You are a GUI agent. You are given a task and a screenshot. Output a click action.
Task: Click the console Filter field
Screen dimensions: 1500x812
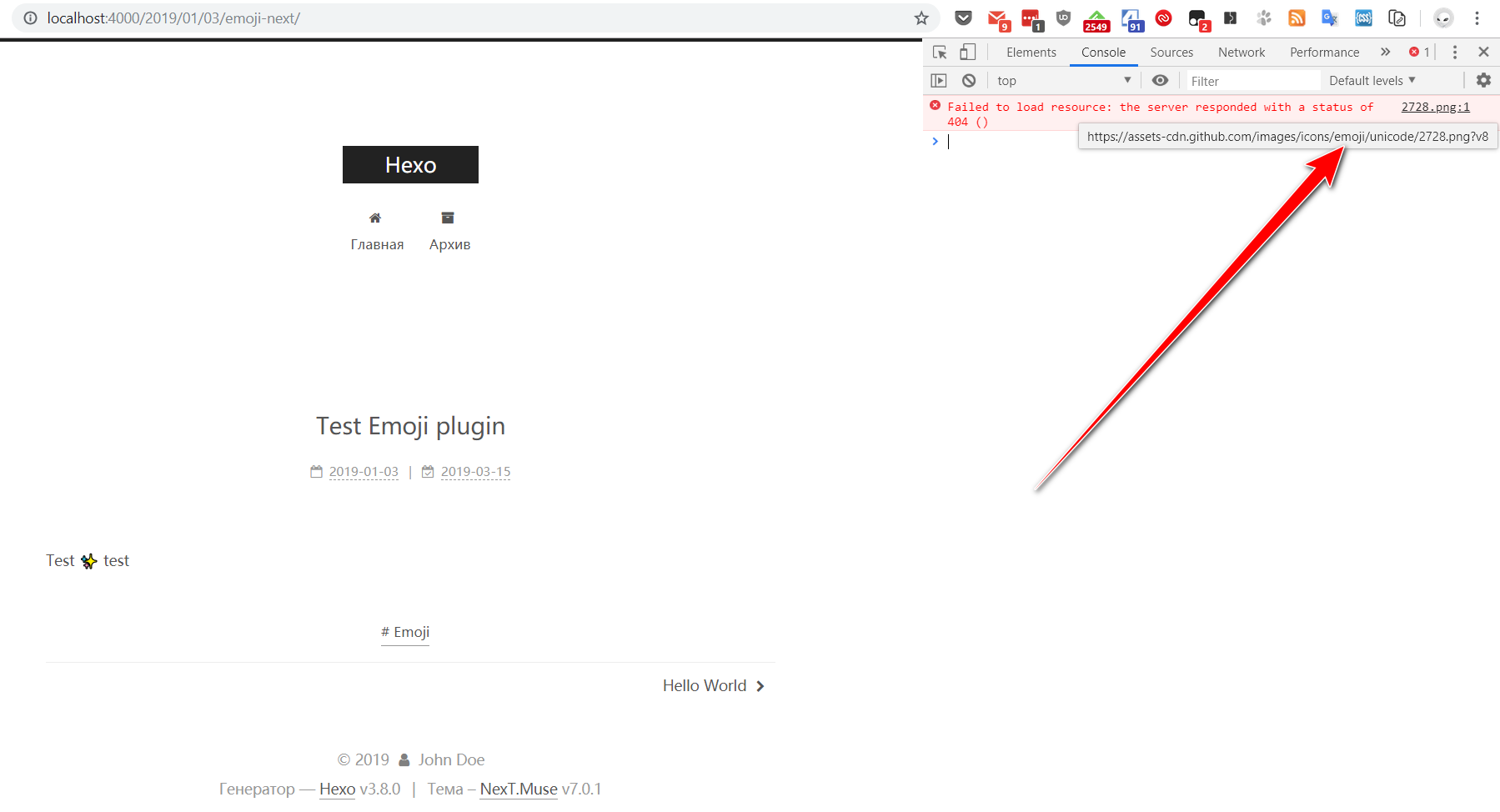pyautogui.click(x=1253, y=81)
